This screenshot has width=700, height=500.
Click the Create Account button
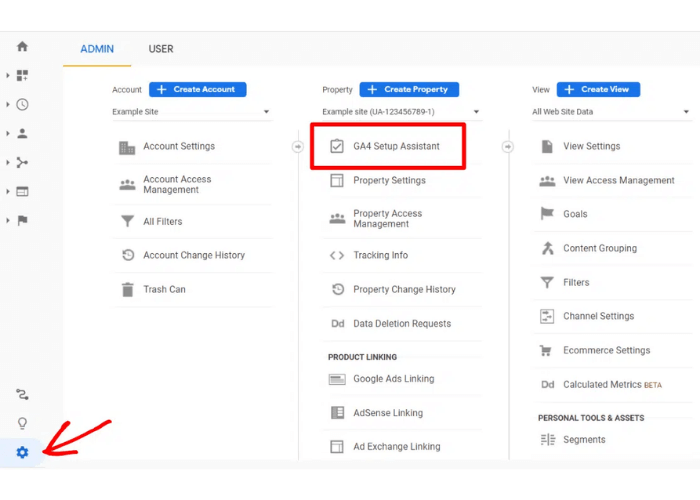[x=198, y=89]
